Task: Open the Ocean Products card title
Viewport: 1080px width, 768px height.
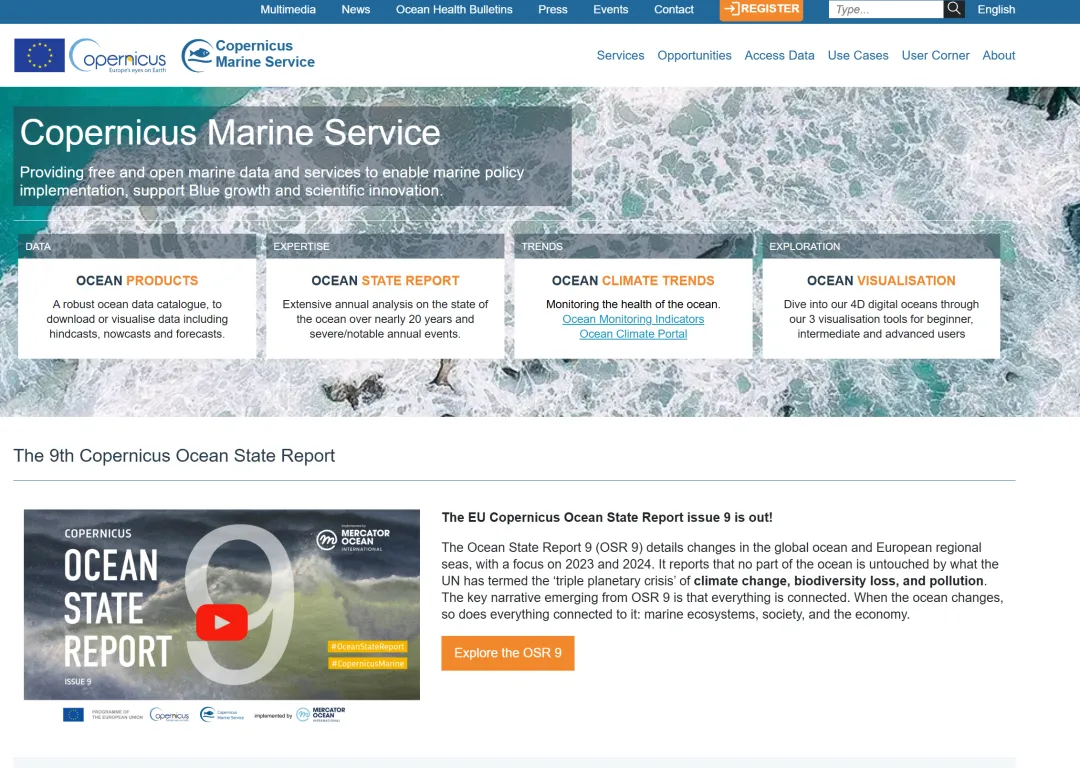Action: 137,280
